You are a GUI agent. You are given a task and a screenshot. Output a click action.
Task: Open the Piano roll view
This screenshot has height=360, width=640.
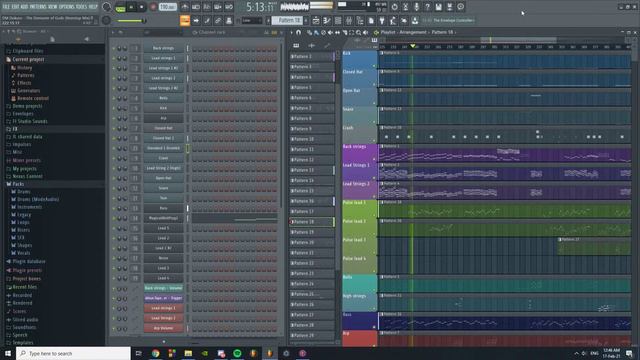coord(327,20)
